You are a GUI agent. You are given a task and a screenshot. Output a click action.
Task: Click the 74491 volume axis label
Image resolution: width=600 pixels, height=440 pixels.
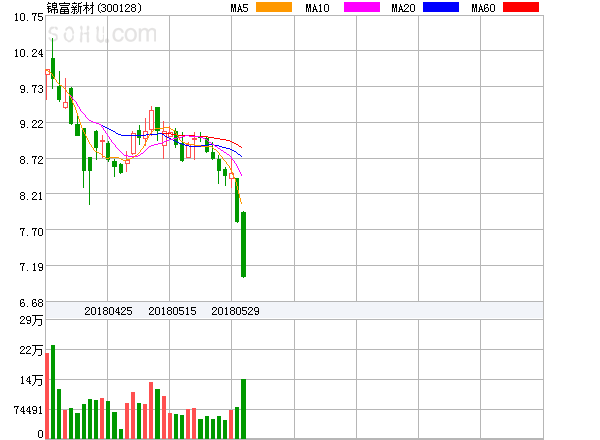(x=29, y=410)
